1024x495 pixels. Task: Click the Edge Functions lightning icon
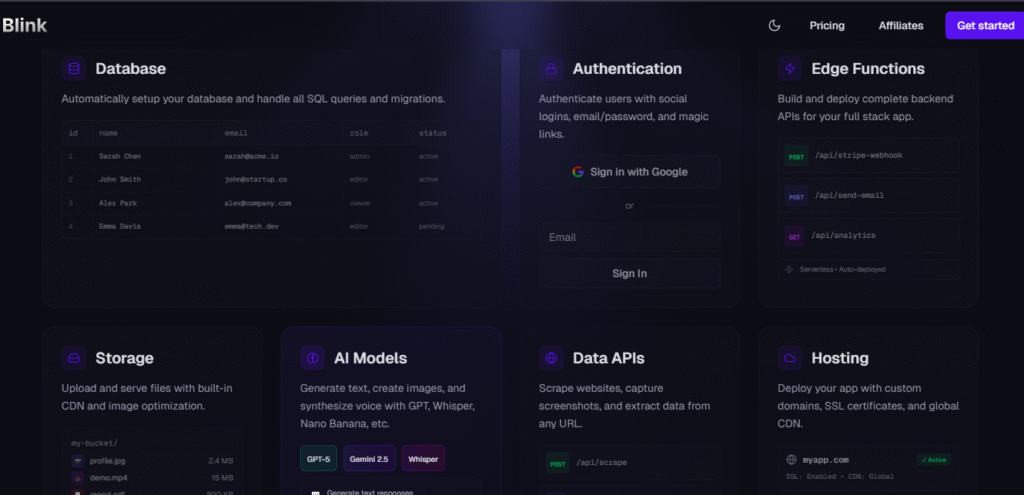[790, 69]
